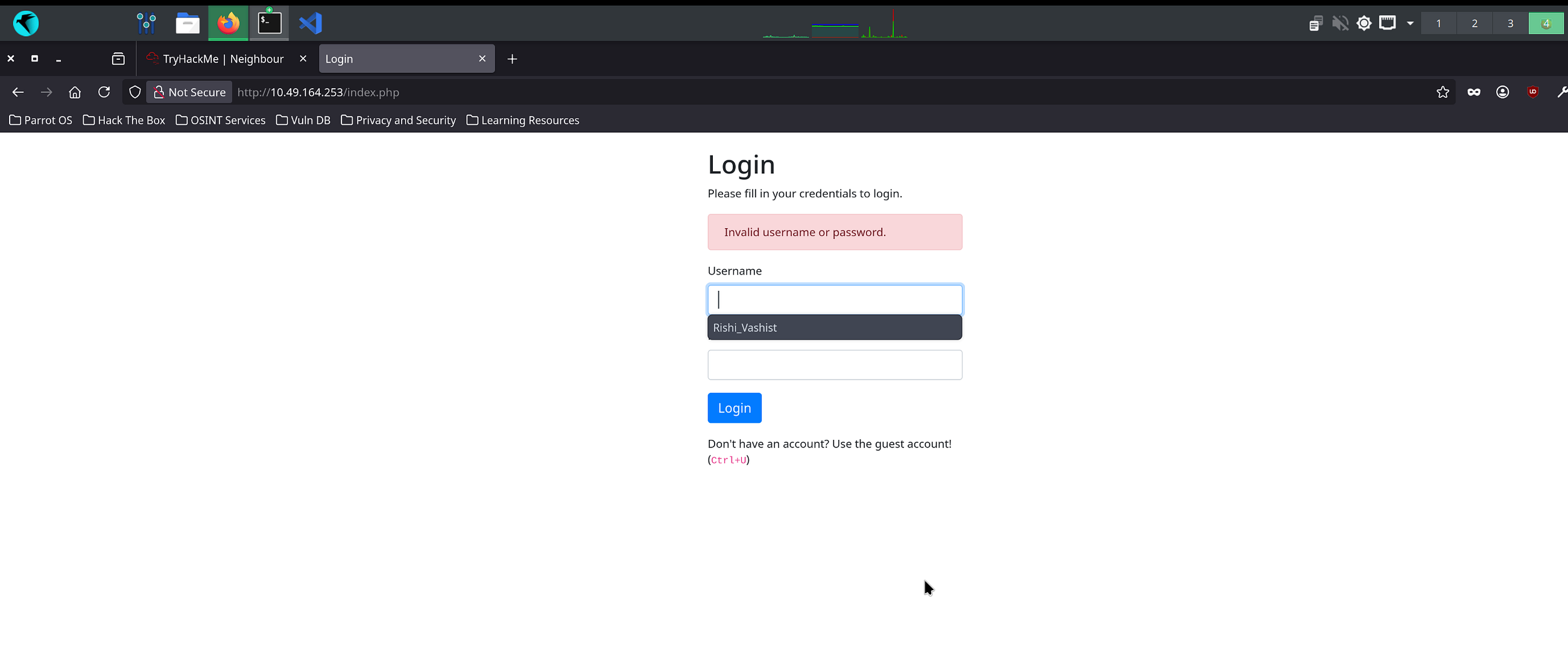The image size is (1568, 651).
Task: Expand the system tray dropdown arrow
Action: pos(1410,23)
